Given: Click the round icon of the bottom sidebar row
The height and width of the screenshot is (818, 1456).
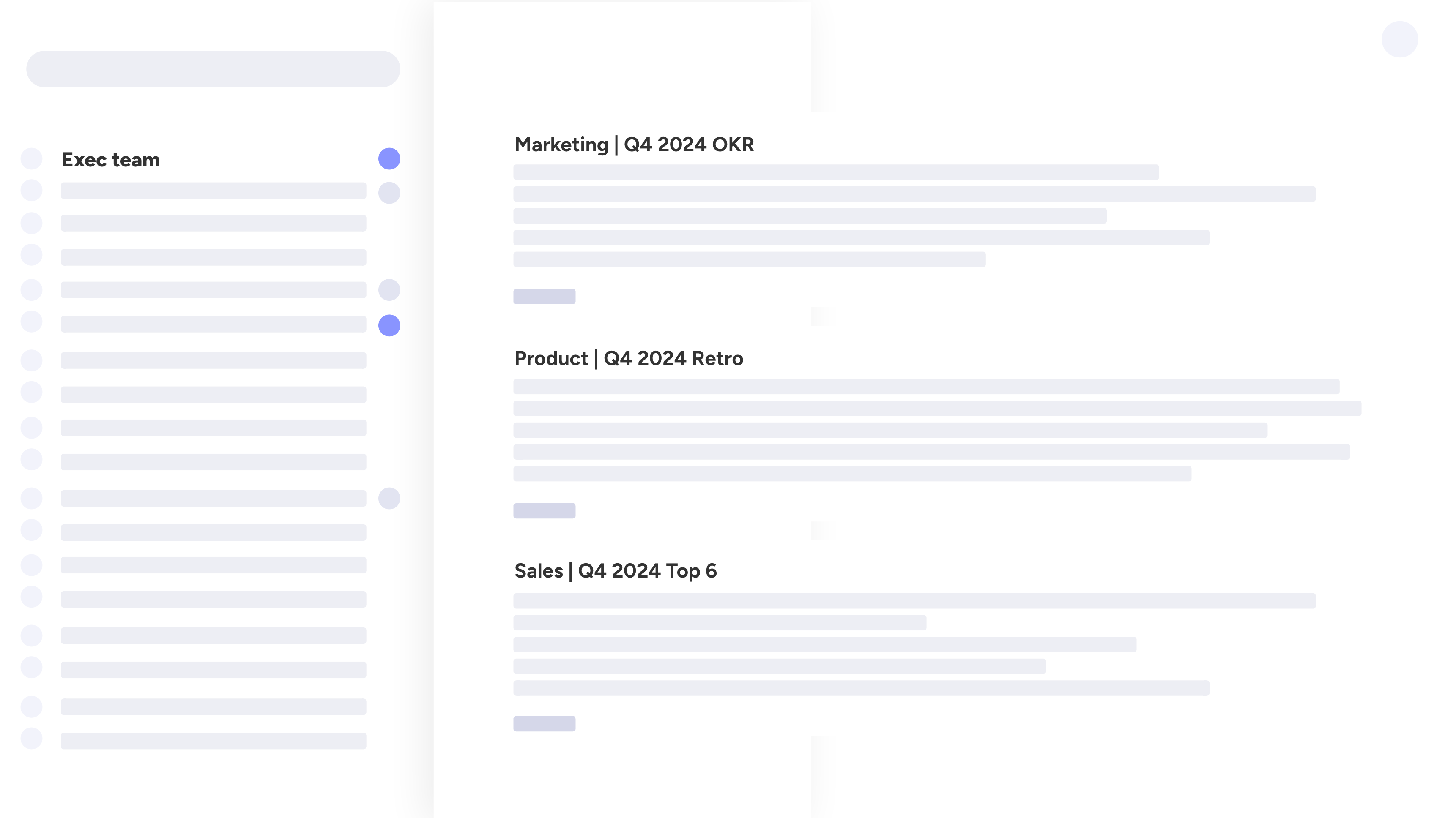Looking at the screenshot, I should coord(32,738).
